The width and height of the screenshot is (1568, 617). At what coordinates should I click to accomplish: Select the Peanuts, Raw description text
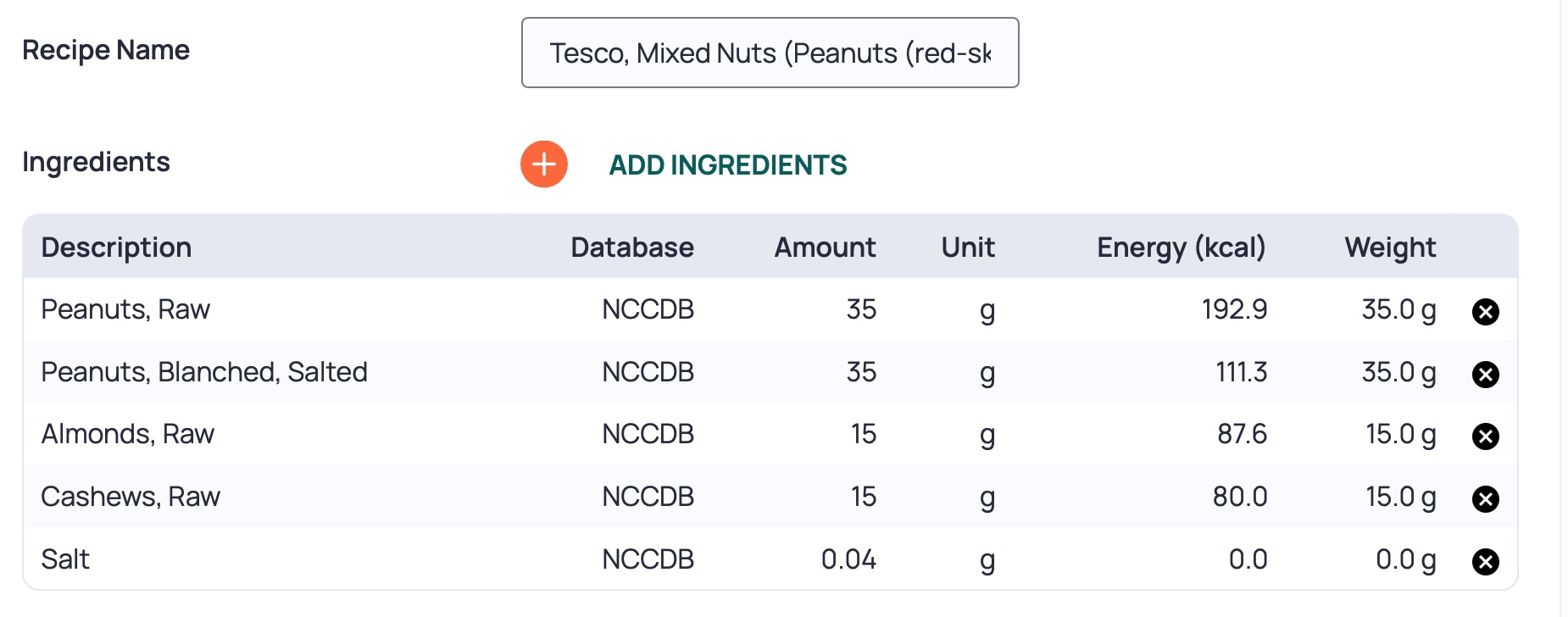coord(125,309)
